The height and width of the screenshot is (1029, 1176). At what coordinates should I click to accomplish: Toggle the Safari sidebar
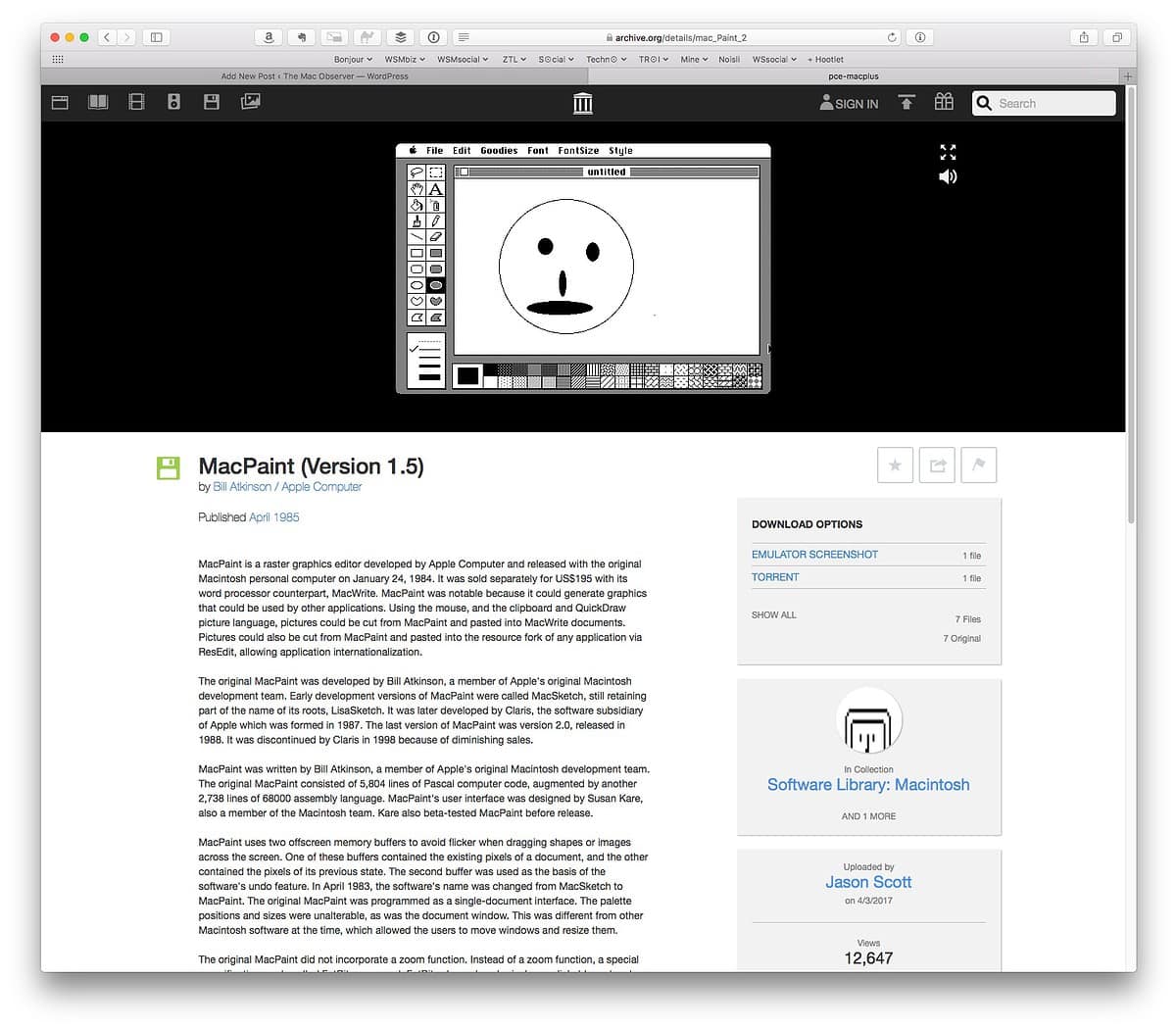(x=156, y=37)
